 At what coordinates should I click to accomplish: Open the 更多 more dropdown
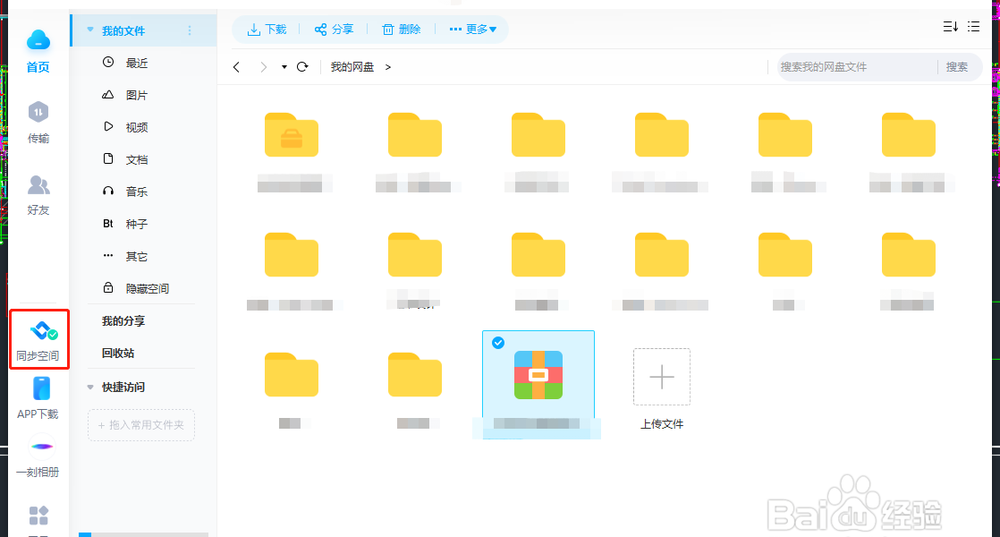(473, 29)
